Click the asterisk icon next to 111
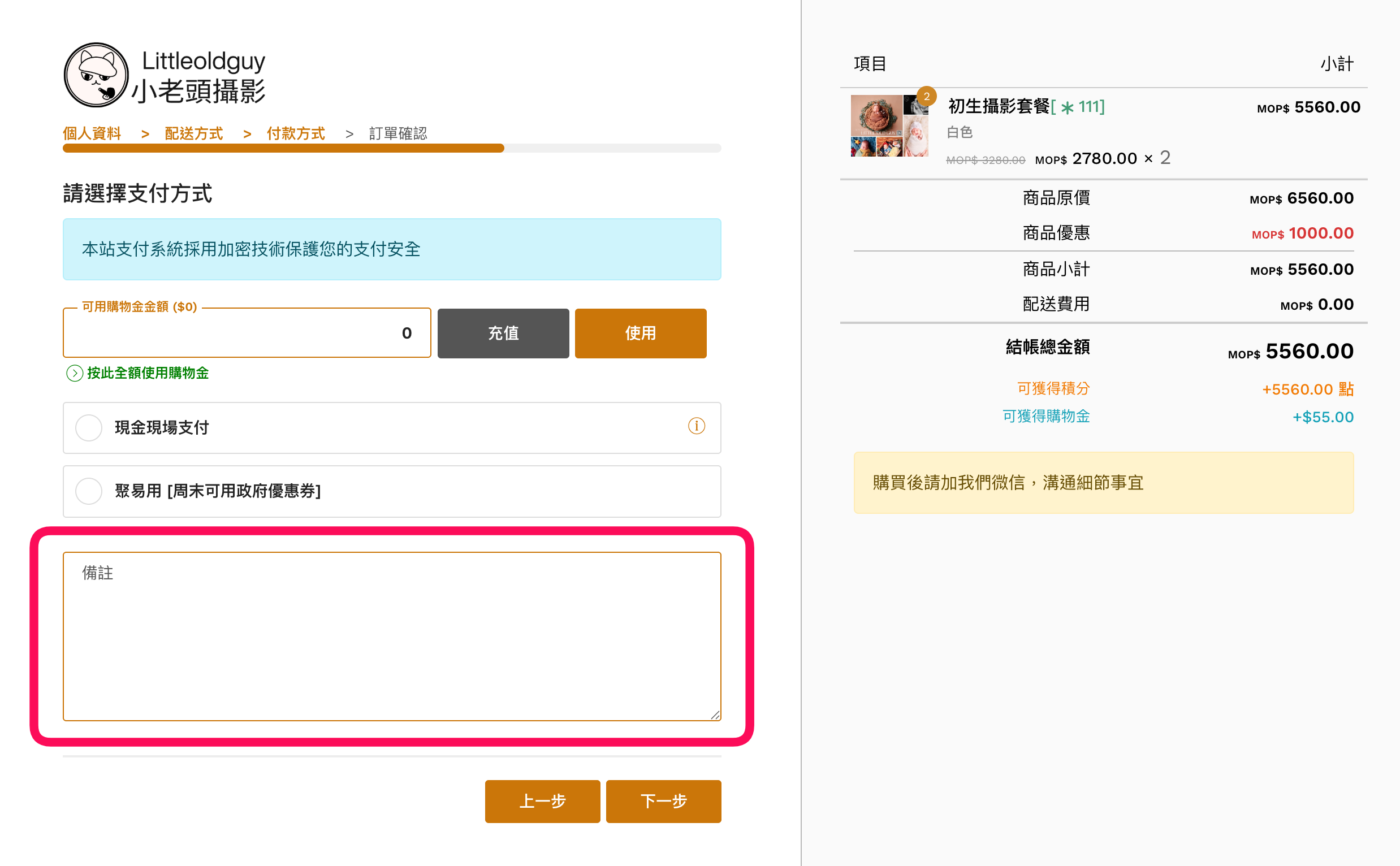Image resolution: width=1400 pixels, height=866 pixels. pyautogui.click(x=1066, y=107)
